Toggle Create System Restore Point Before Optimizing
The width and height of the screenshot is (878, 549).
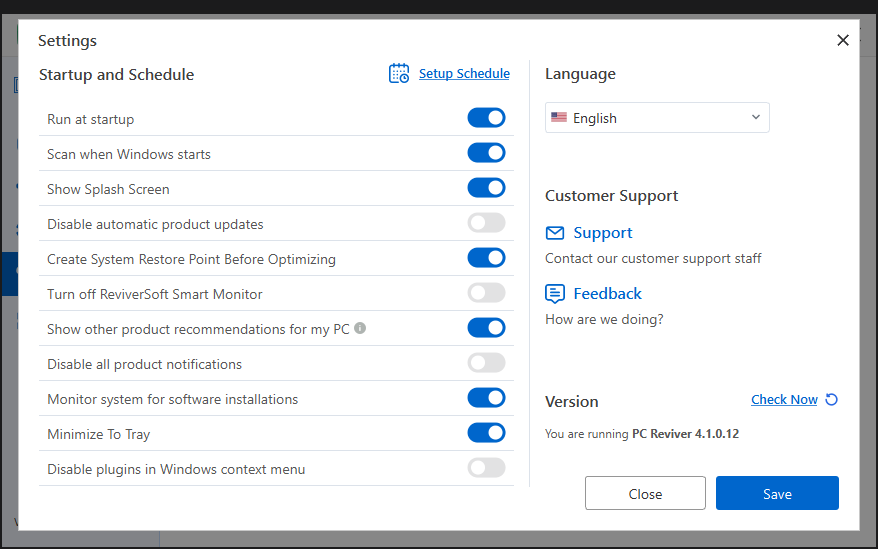(486, 258)
